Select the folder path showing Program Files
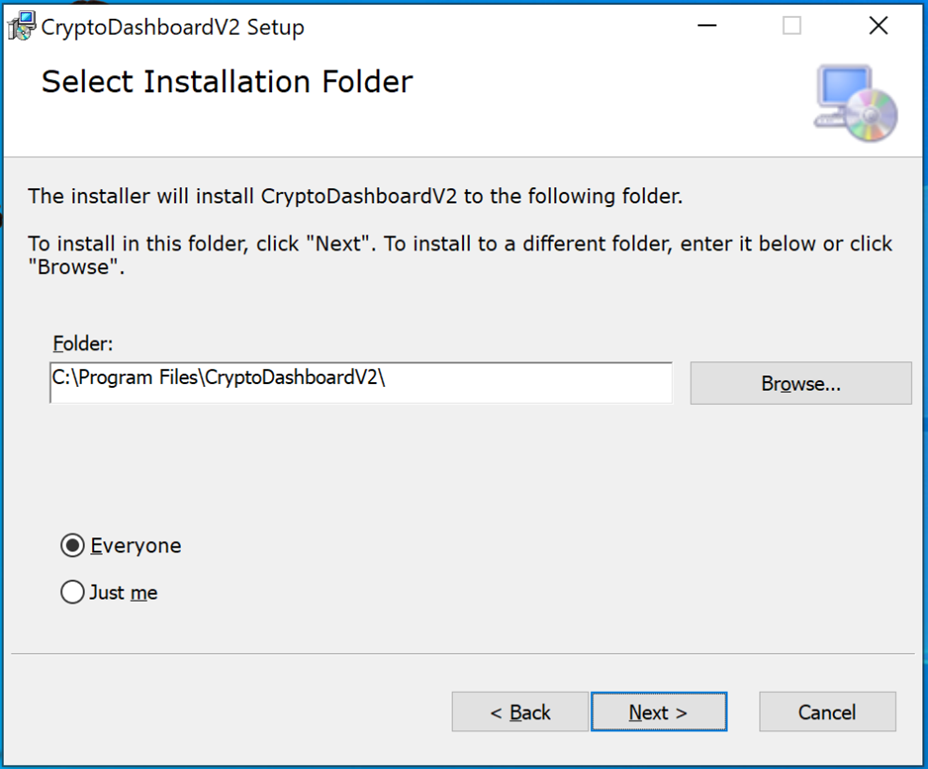The height and width of the screenshot is (769, 928). pos(360,383)
